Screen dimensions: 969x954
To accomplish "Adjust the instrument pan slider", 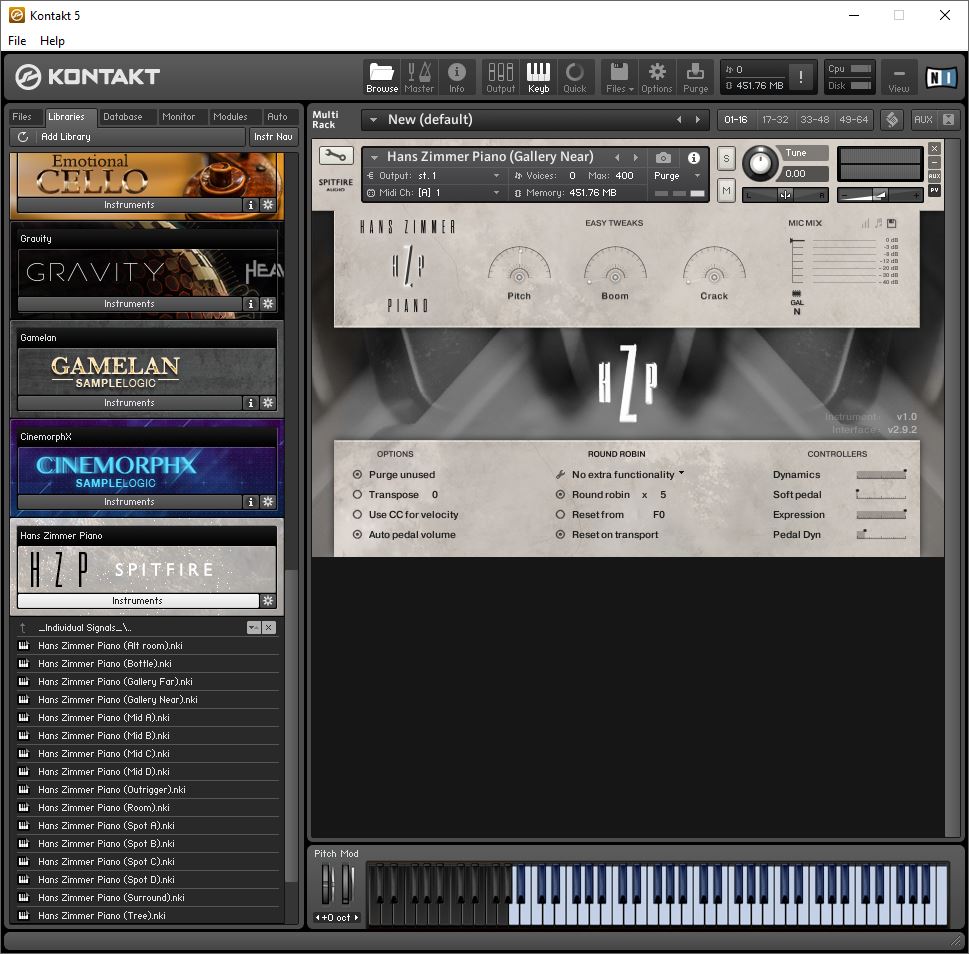I will tap(785, 195).
